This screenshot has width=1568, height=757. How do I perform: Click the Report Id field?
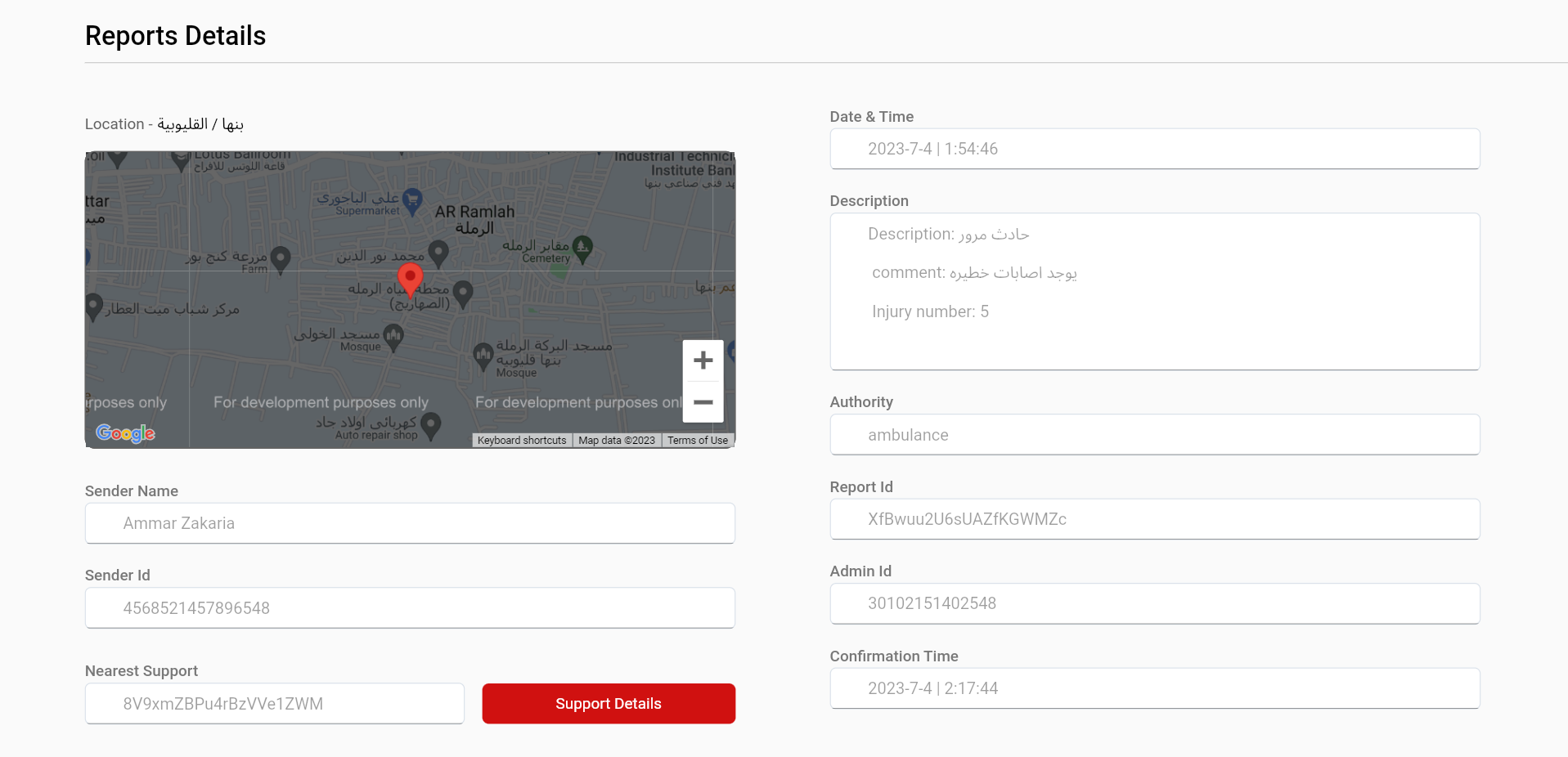coord(1154,519)
